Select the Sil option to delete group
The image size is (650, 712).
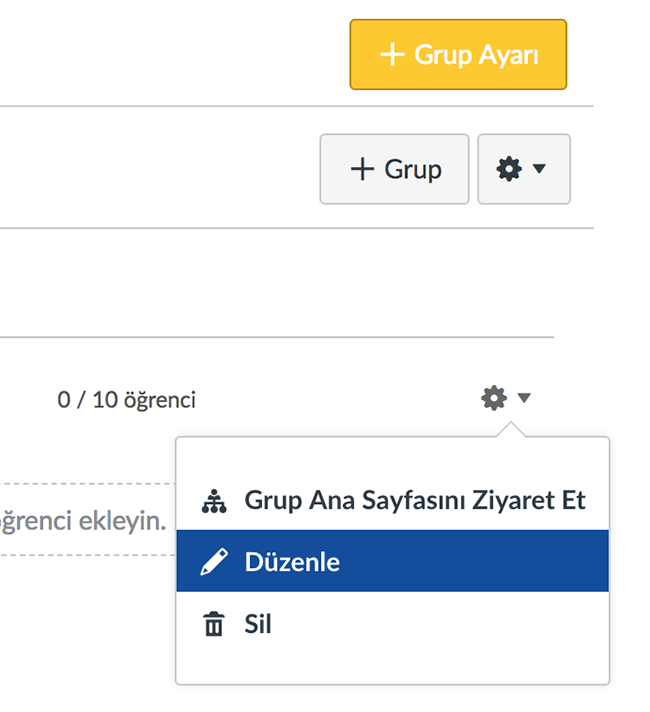coord(392,623)
